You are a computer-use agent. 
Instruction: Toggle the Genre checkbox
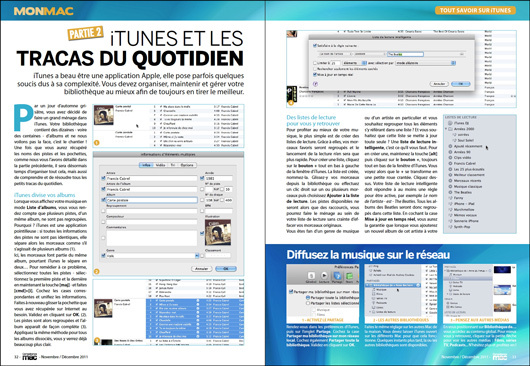[x=103, y=256]
